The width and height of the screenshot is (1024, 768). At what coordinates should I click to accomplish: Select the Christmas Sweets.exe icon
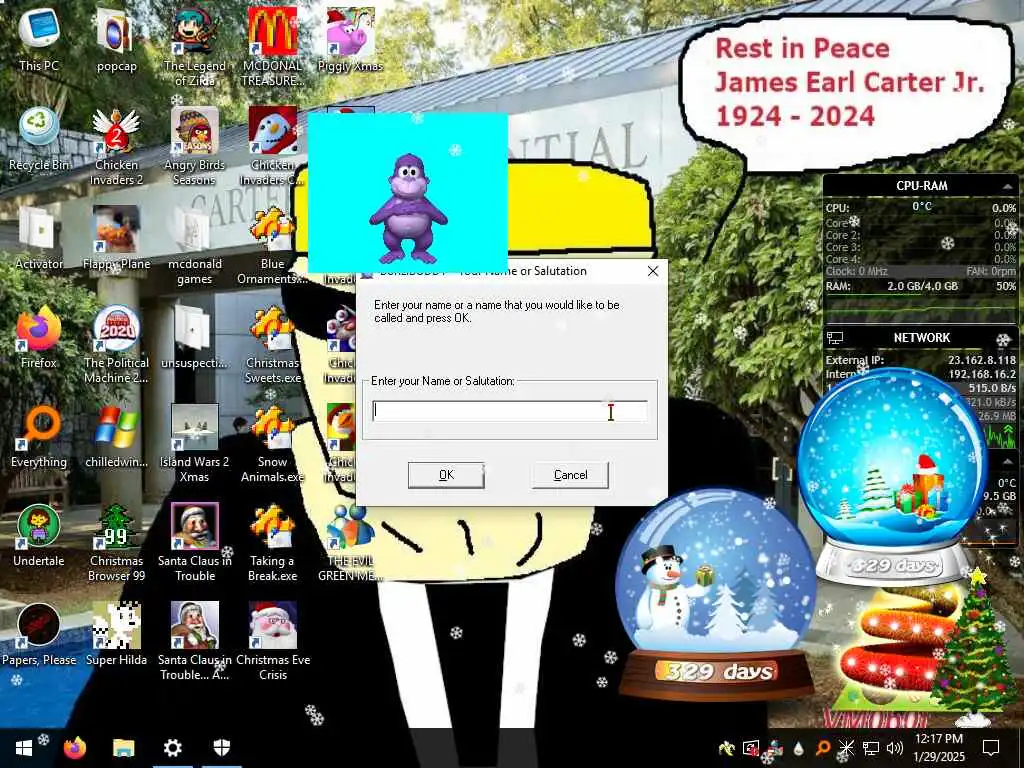point(272,345)
